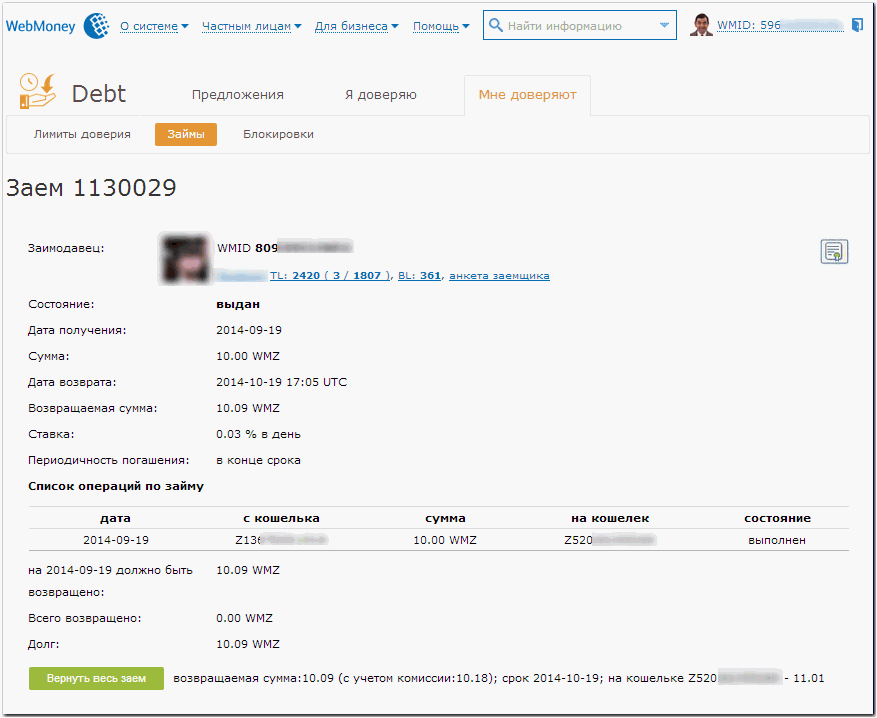Click the return date '2014-10-19 17:05 UTC'
The height and width of the screenshot is (718, 877).
point(281,382)
